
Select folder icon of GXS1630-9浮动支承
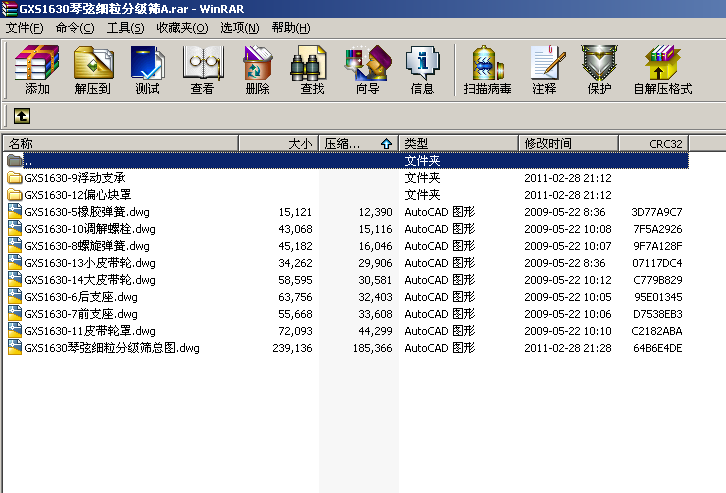(x=14, y=178)
